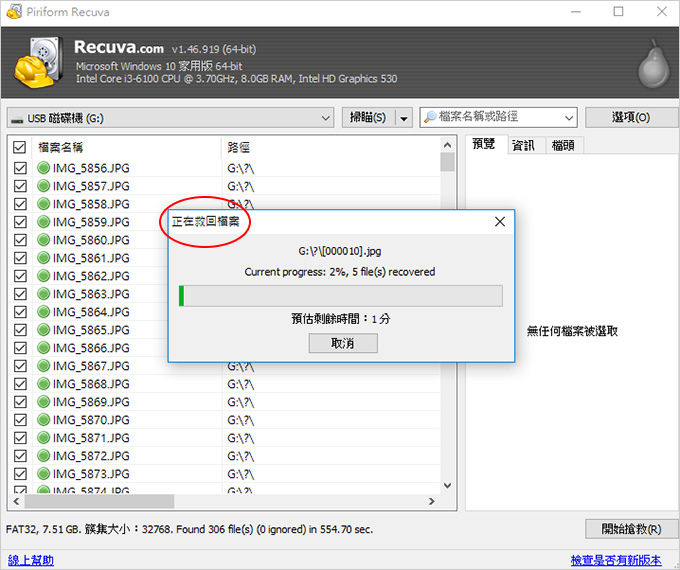Click the horizontal scrollbar thumb of file list
This screenshot has height=570, width=680.
coord(100,501)
